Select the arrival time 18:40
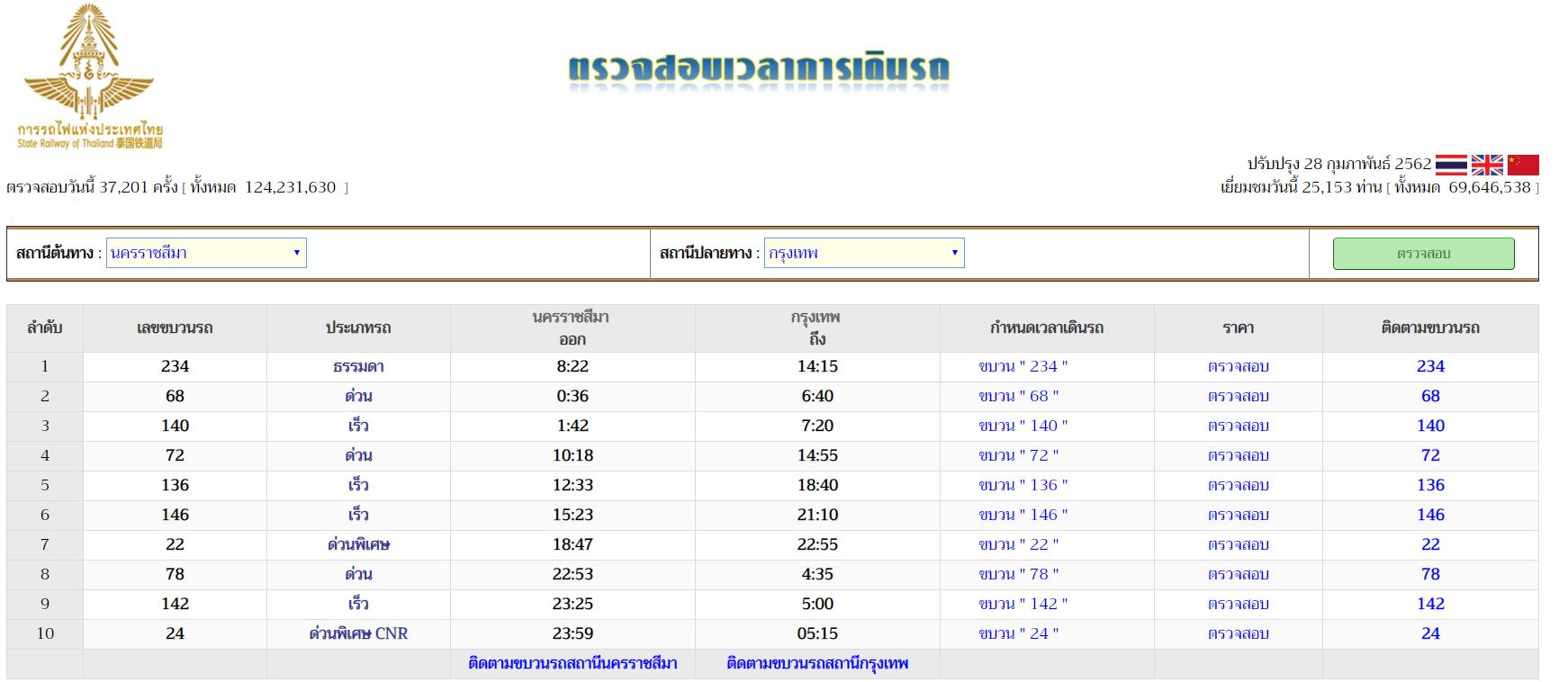The image size is (1568, 682). [817, 485]
